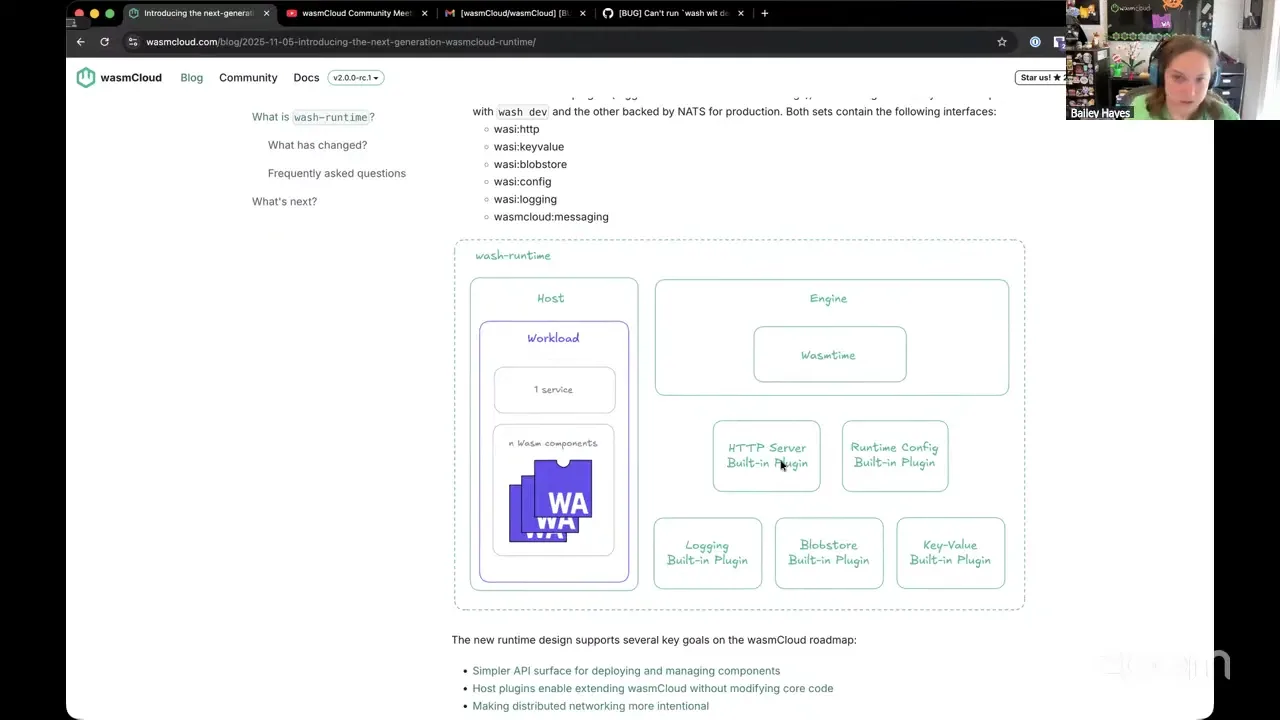Click the 1 service box
This screenshot has width=1280, height=720.
tap(554, 390)
